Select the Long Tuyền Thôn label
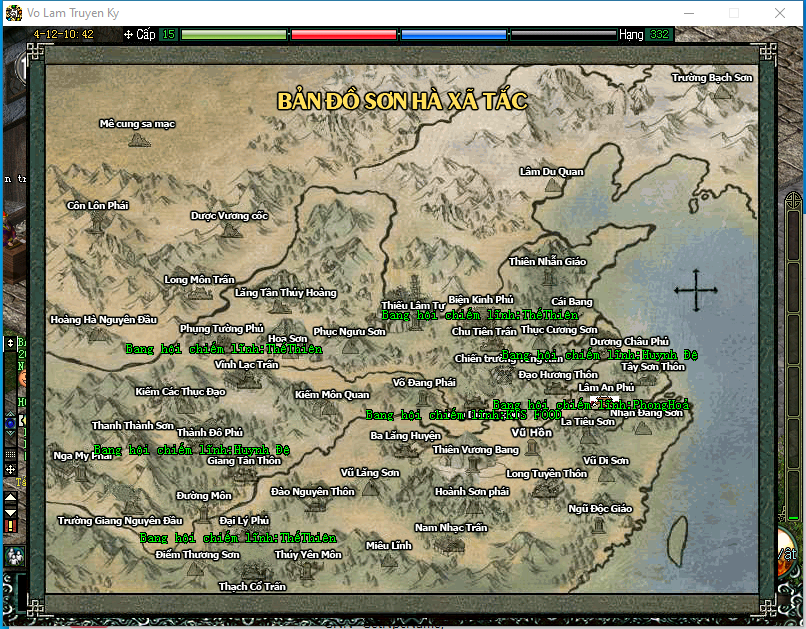The width and height of the screenshot is (806, 629). click(x=547, y=473)
